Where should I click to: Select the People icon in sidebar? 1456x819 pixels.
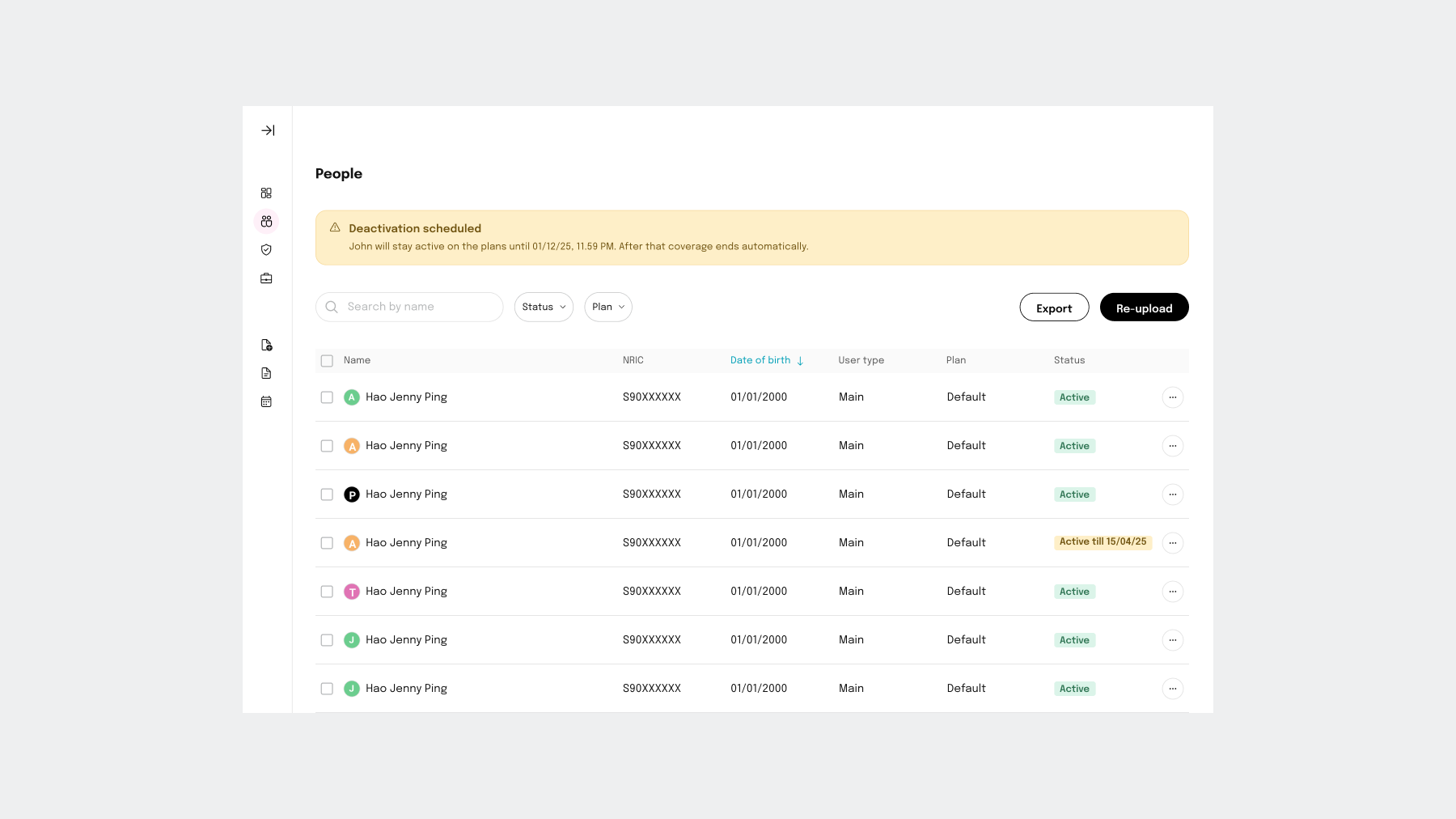pyautogui.click(x=266, y=222)
